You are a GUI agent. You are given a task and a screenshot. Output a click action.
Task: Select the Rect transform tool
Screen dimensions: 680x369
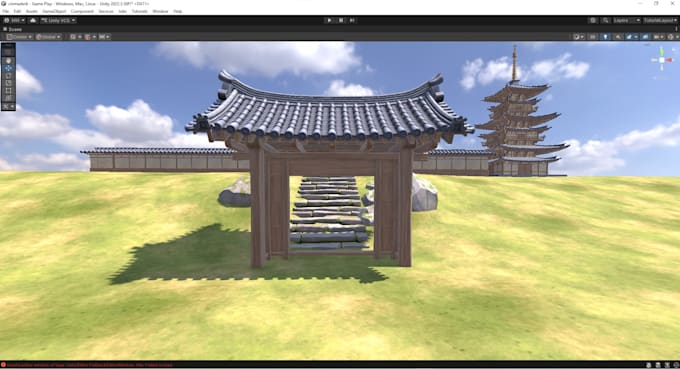(x=8, y=91)
